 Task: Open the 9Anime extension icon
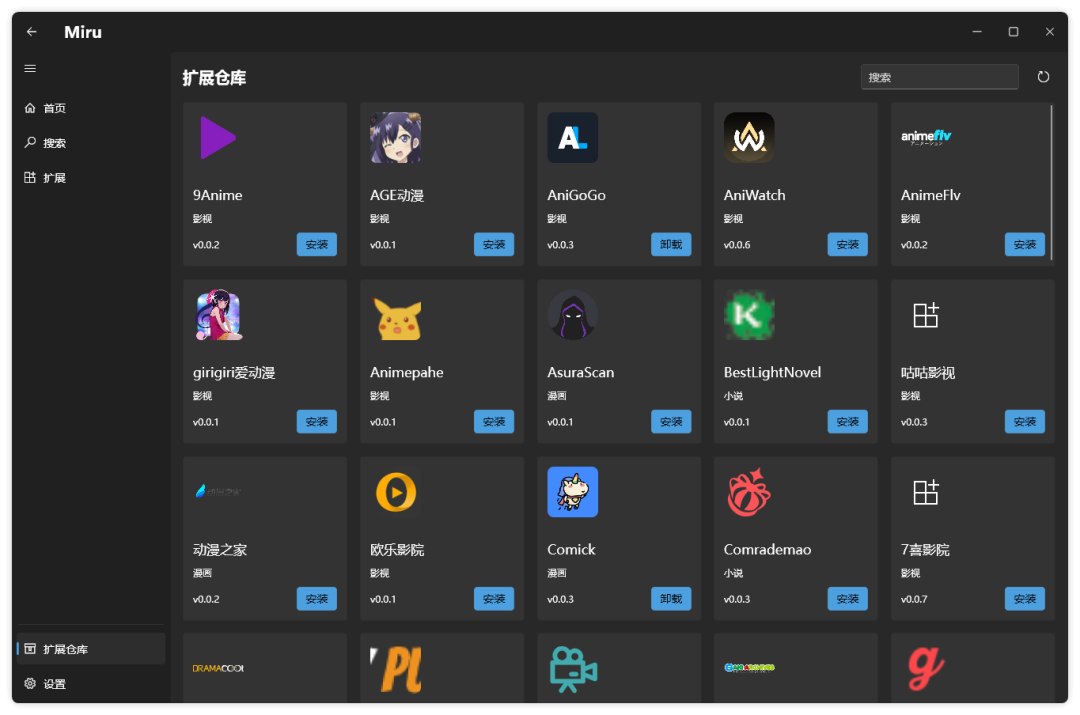coord(218,138)
